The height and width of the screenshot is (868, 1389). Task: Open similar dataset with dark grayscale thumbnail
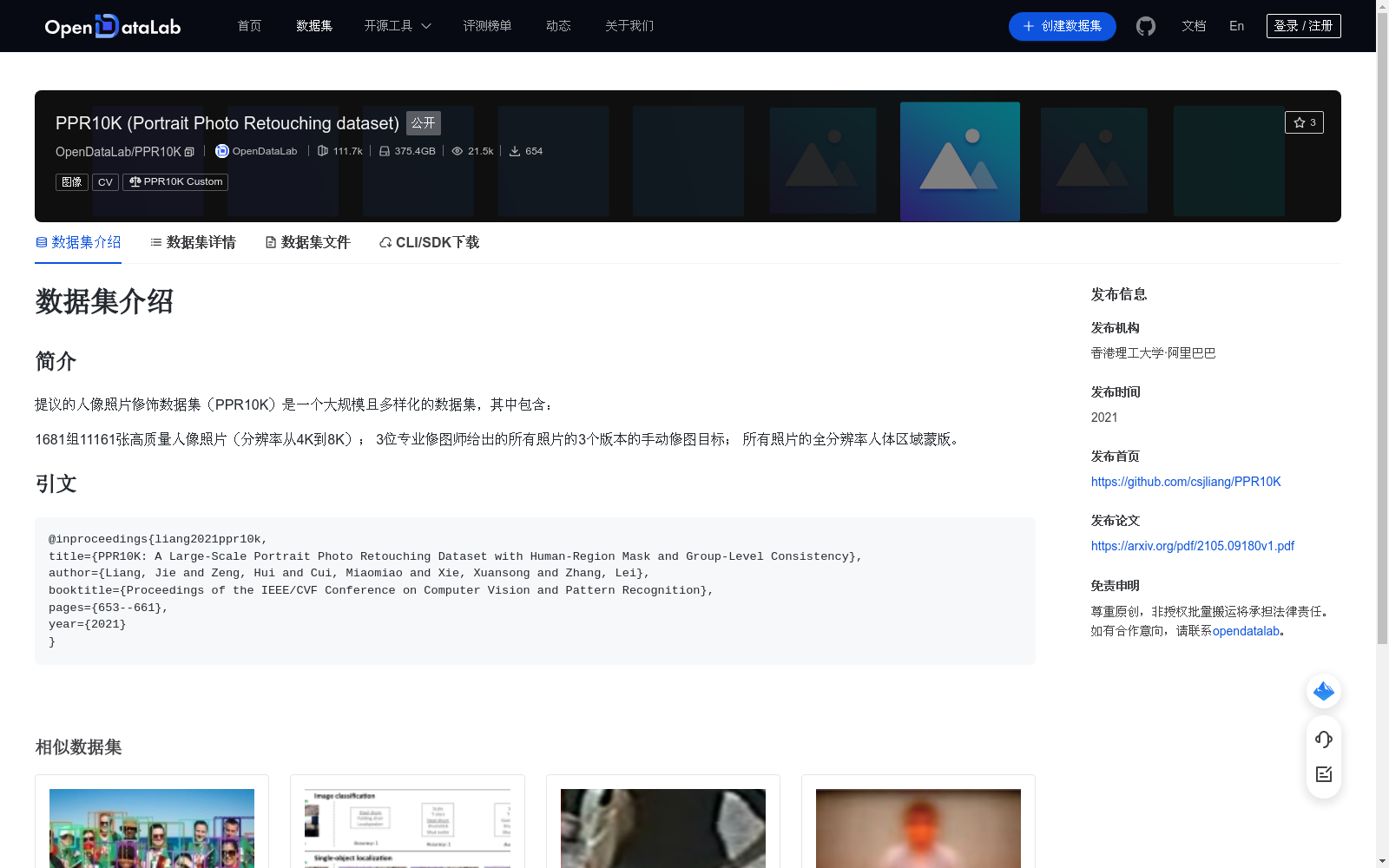click(x=663, y=828)
